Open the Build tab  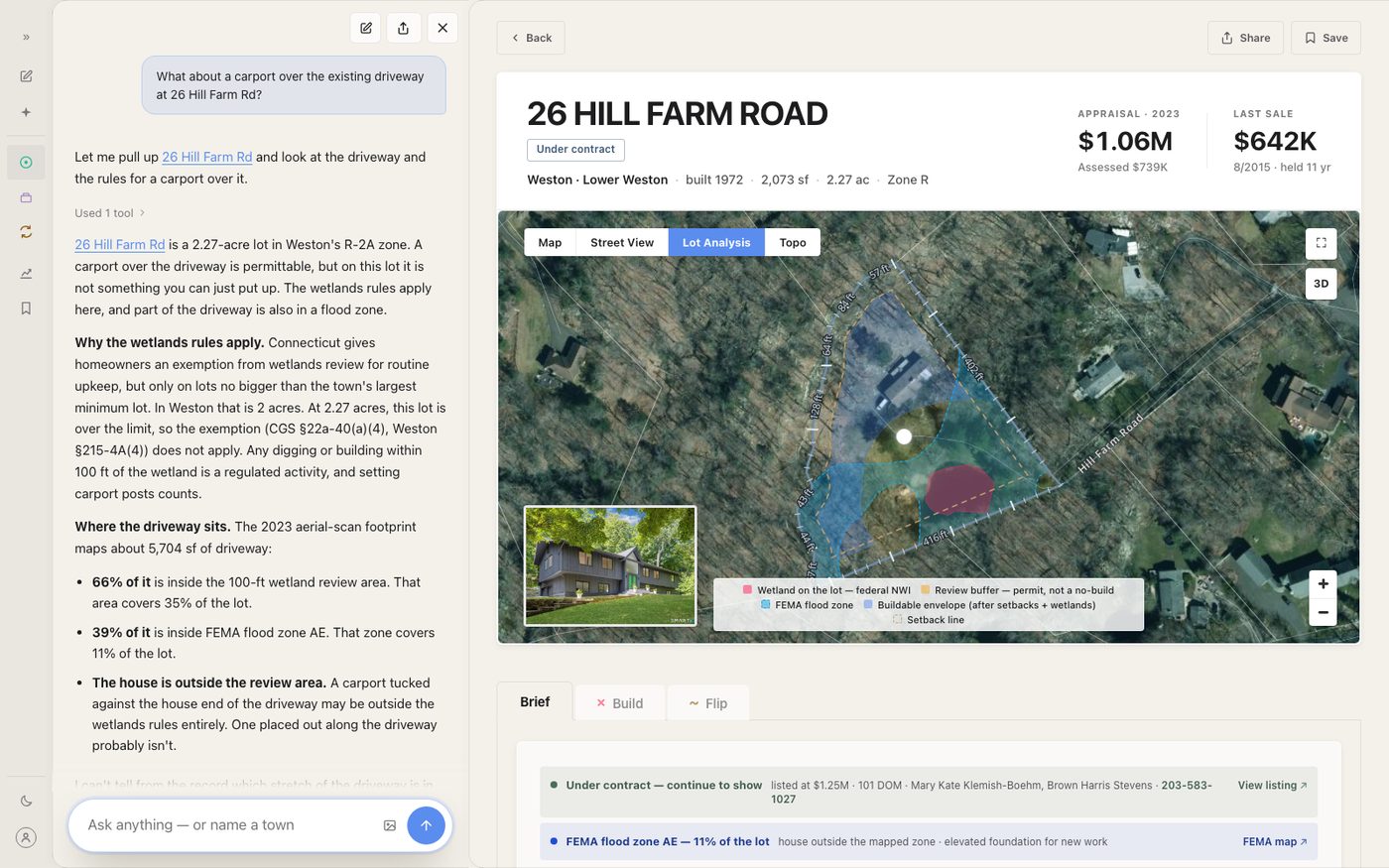pyautogui.click(x=619, y=703)
